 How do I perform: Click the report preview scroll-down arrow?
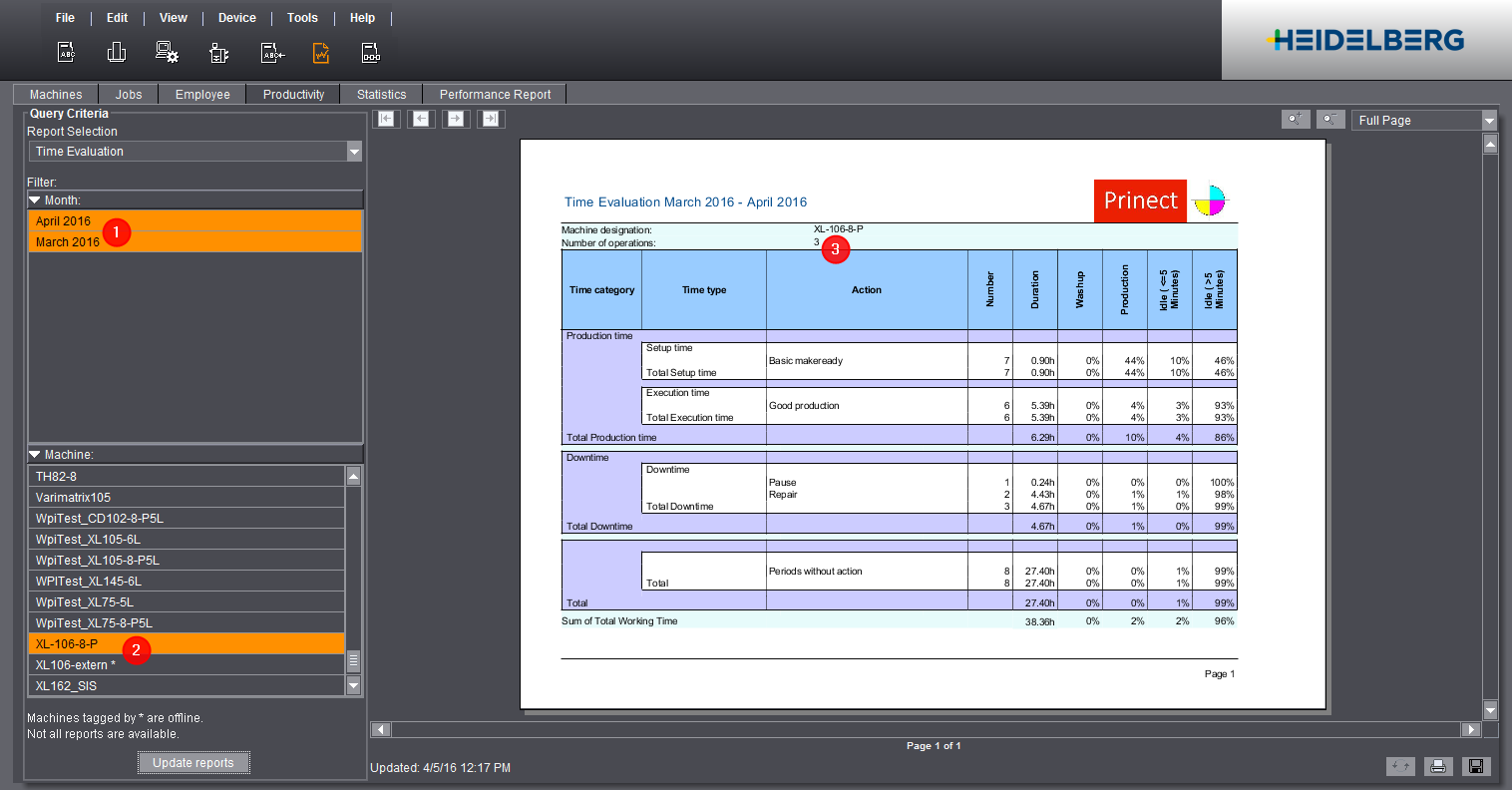(x=1490, y=710)
